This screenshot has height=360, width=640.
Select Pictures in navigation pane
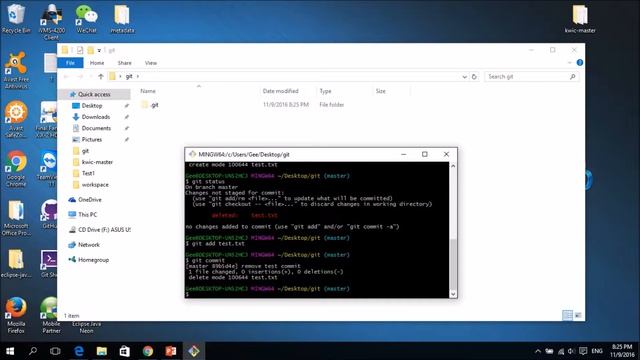[x=91, y=140]
